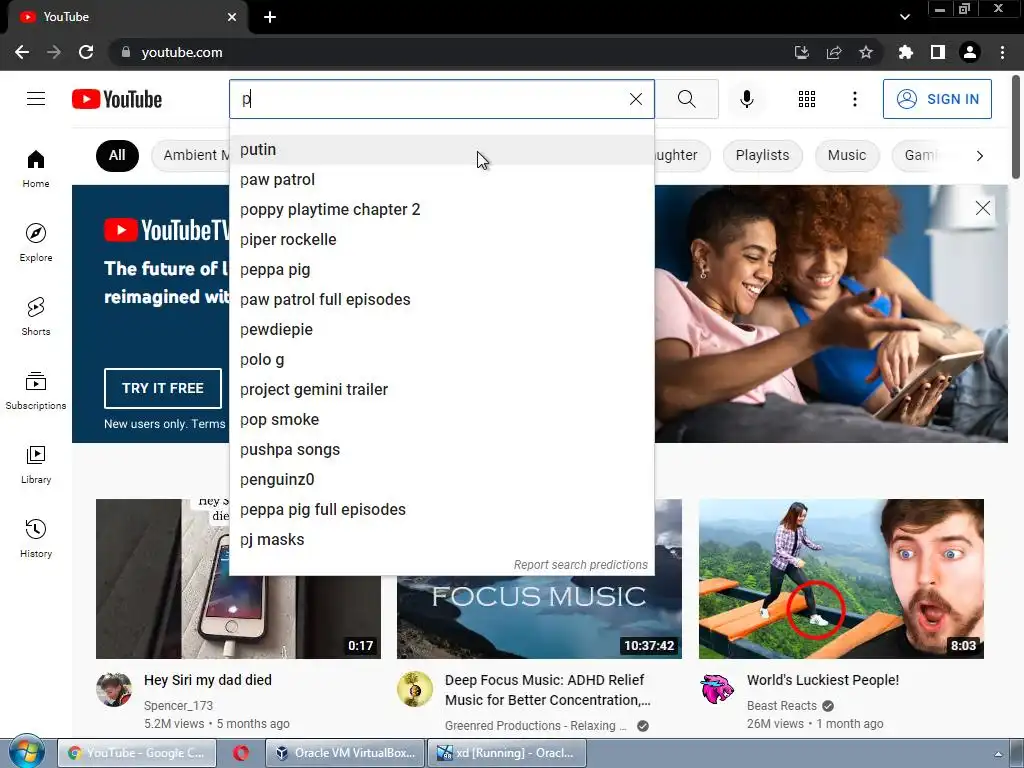Start voice search with the microphone icon
Screen dimensions: 1024x768
coord(746,99)
